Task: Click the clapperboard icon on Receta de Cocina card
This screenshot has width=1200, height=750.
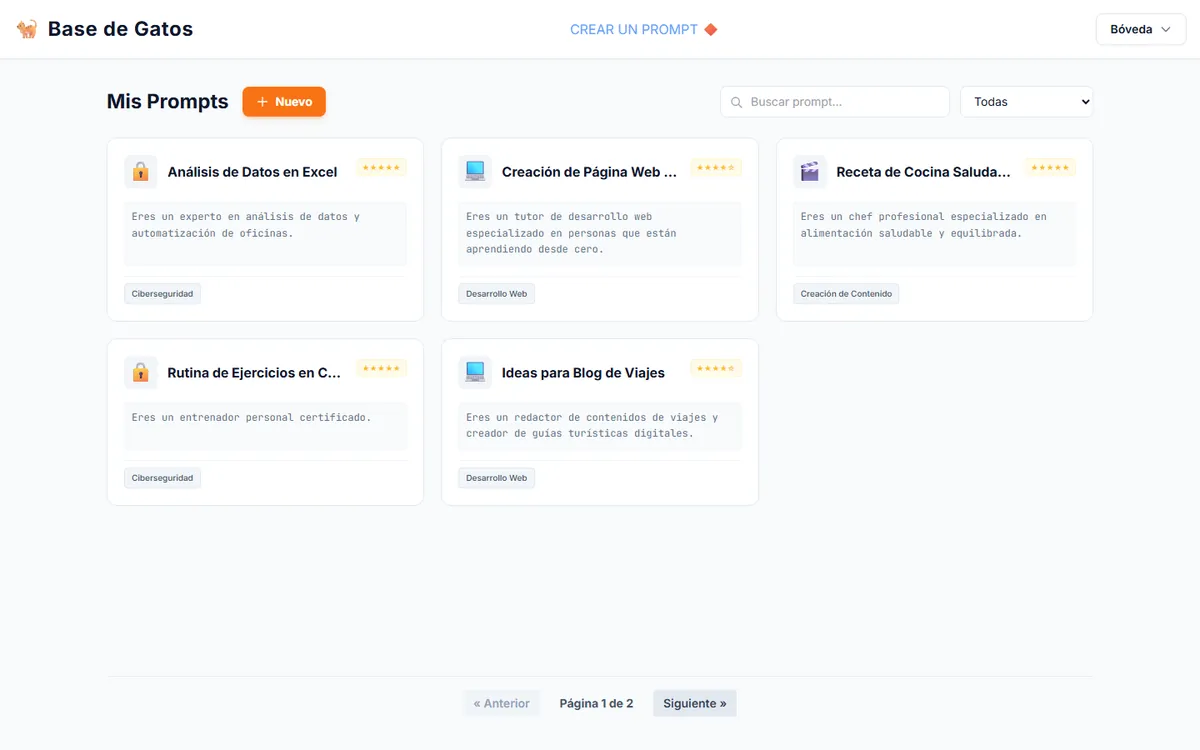Action: 809,172
